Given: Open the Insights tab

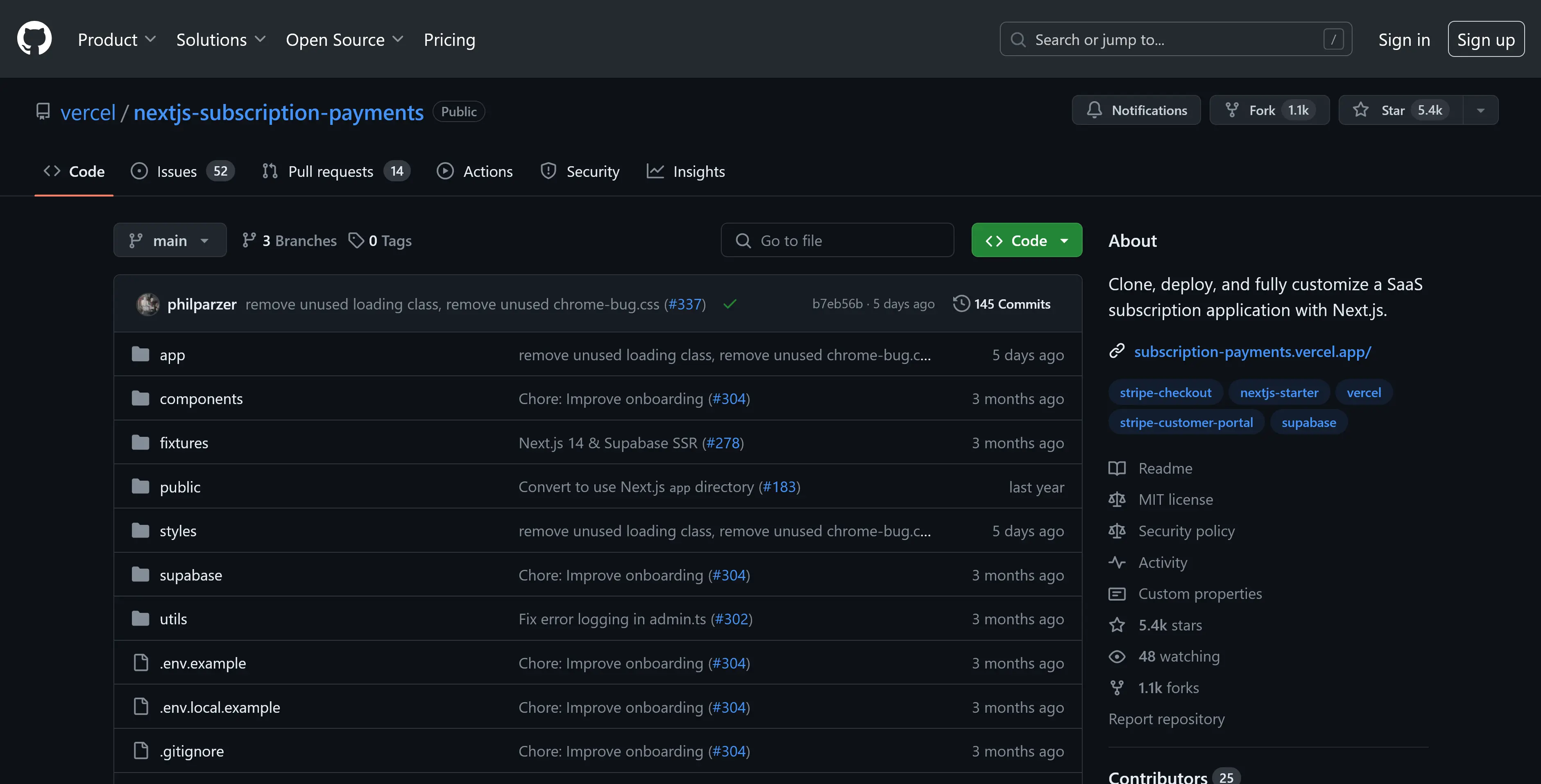Looking at the screenshot, I should (686, 172).
